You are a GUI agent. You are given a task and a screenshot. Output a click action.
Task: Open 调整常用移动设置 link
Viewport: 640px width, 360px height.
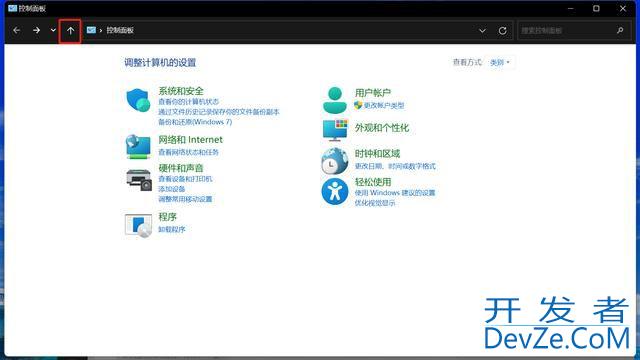[185, 199]
